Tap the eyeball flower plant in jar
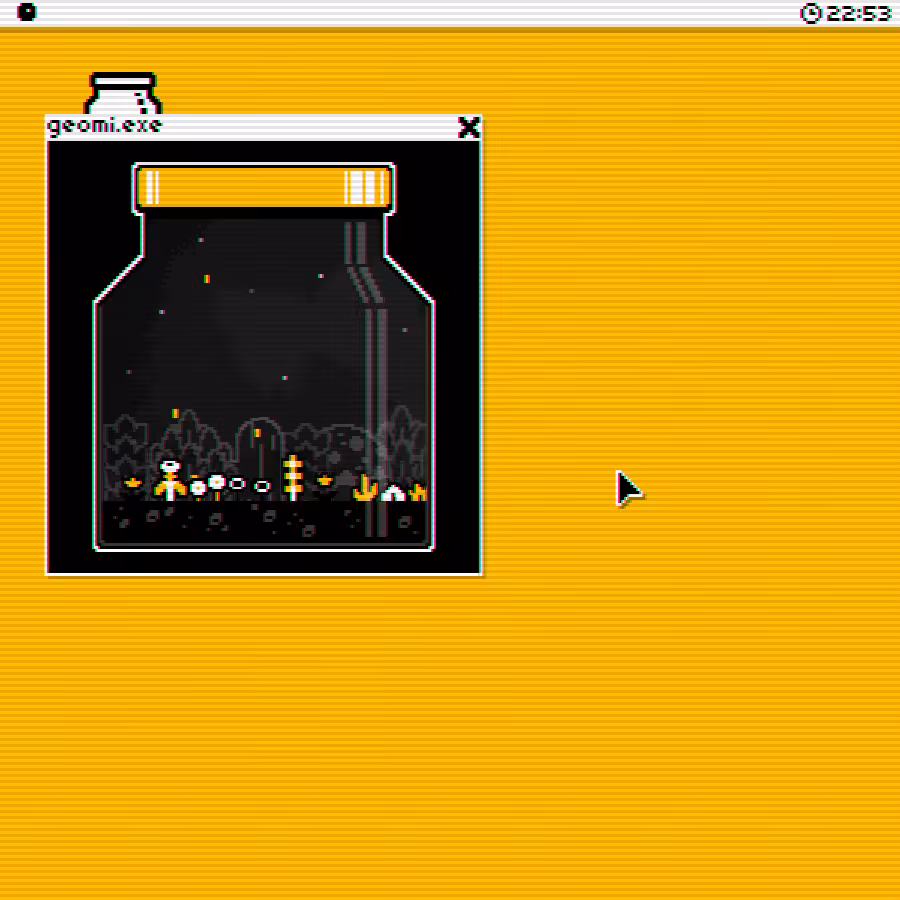 (169, 480)
